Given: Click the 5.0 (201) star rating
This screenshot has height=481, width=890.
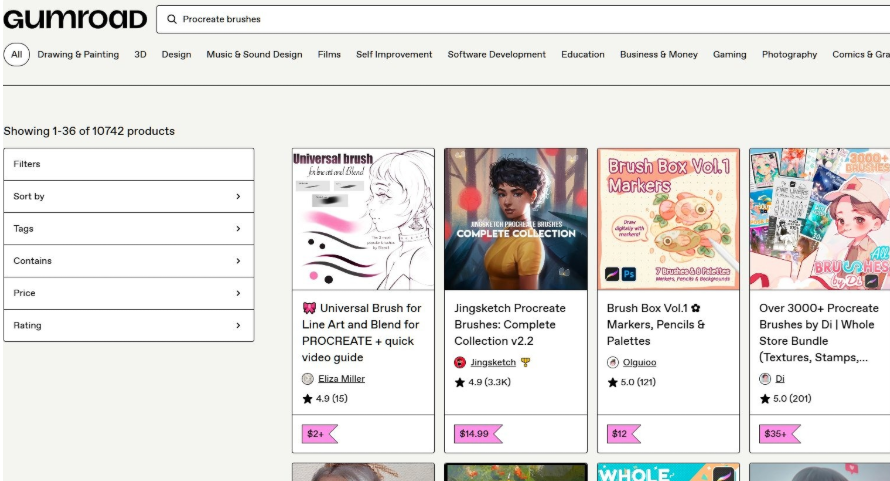Looking at the screenshot, I should pos(786,399).
